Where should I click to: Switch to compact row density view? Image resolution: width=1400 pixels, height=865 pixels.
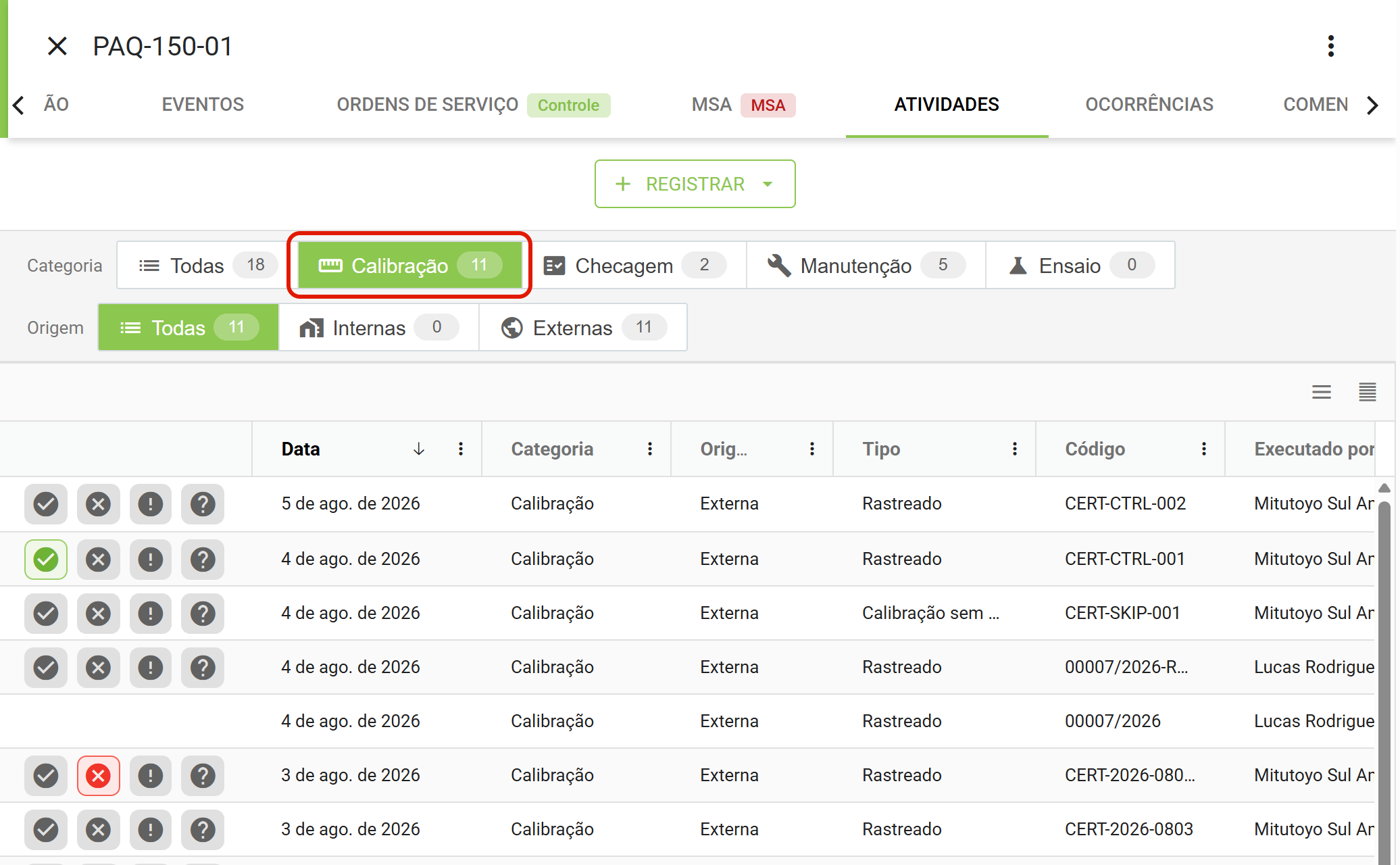[x=1367, y=392]
